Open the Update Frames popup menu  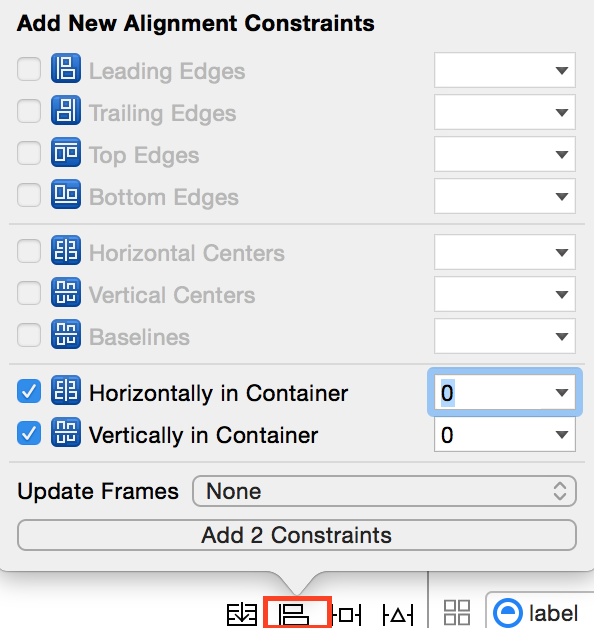[385, 491]
